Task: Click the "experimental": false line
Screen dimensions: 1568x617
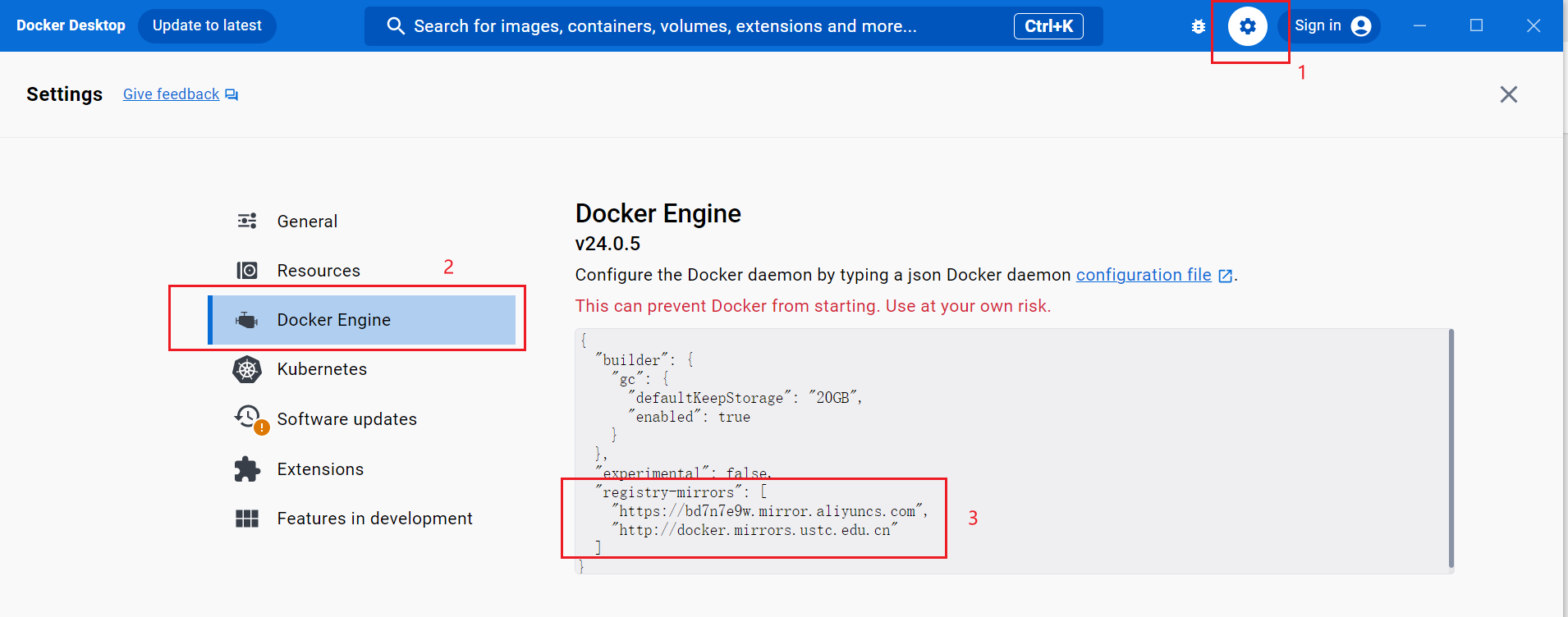Action: point(683,473)
